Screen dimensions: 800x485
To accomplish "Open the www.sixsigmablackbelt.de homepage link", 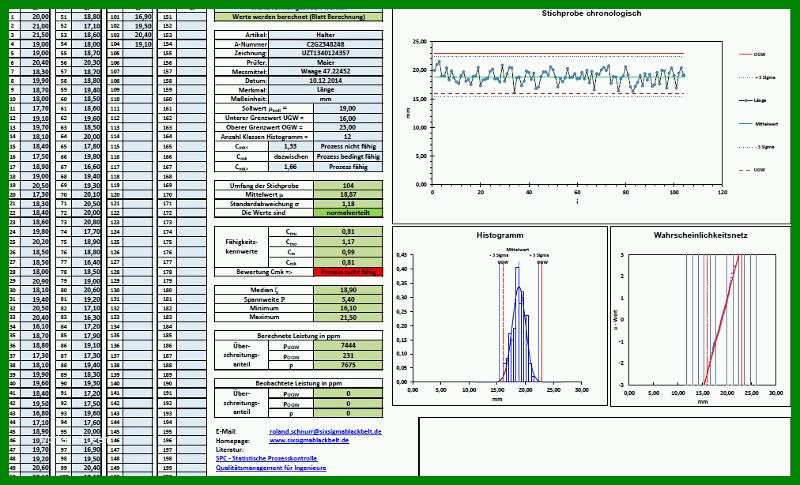I will point(309,440).
